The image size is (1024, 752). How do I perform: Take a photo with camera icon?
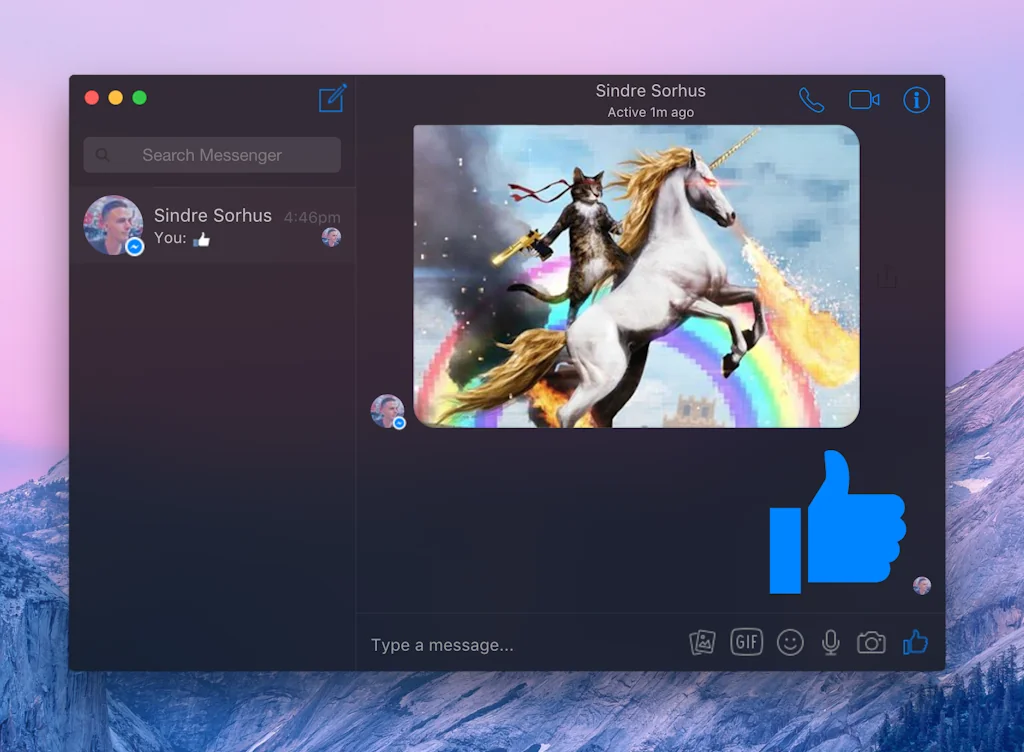click(x=871, y=643)
